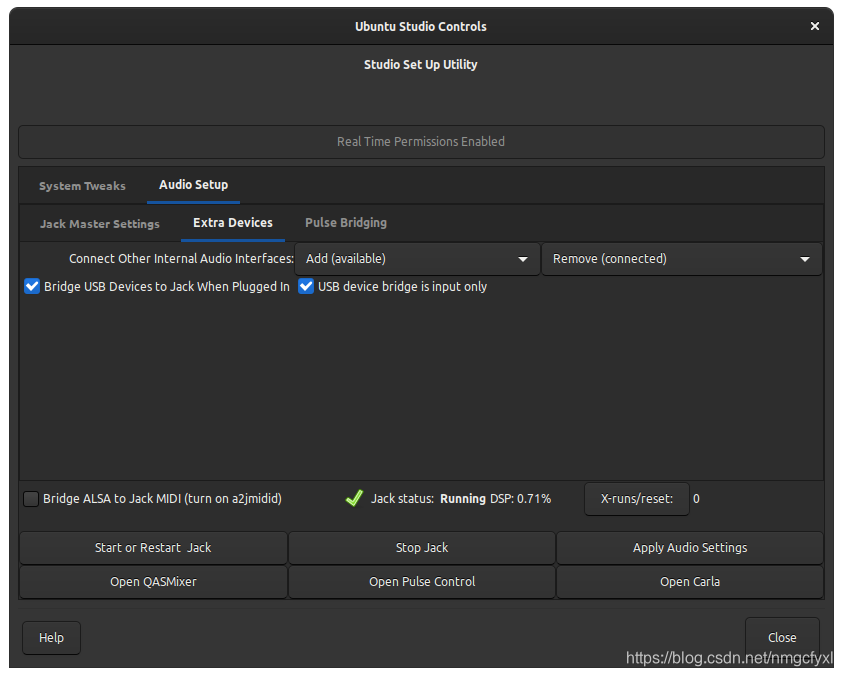Select the Audio Setup tab
Image resolution: width=843 pixels, height=677 pixels.
(x=194, y=185)
